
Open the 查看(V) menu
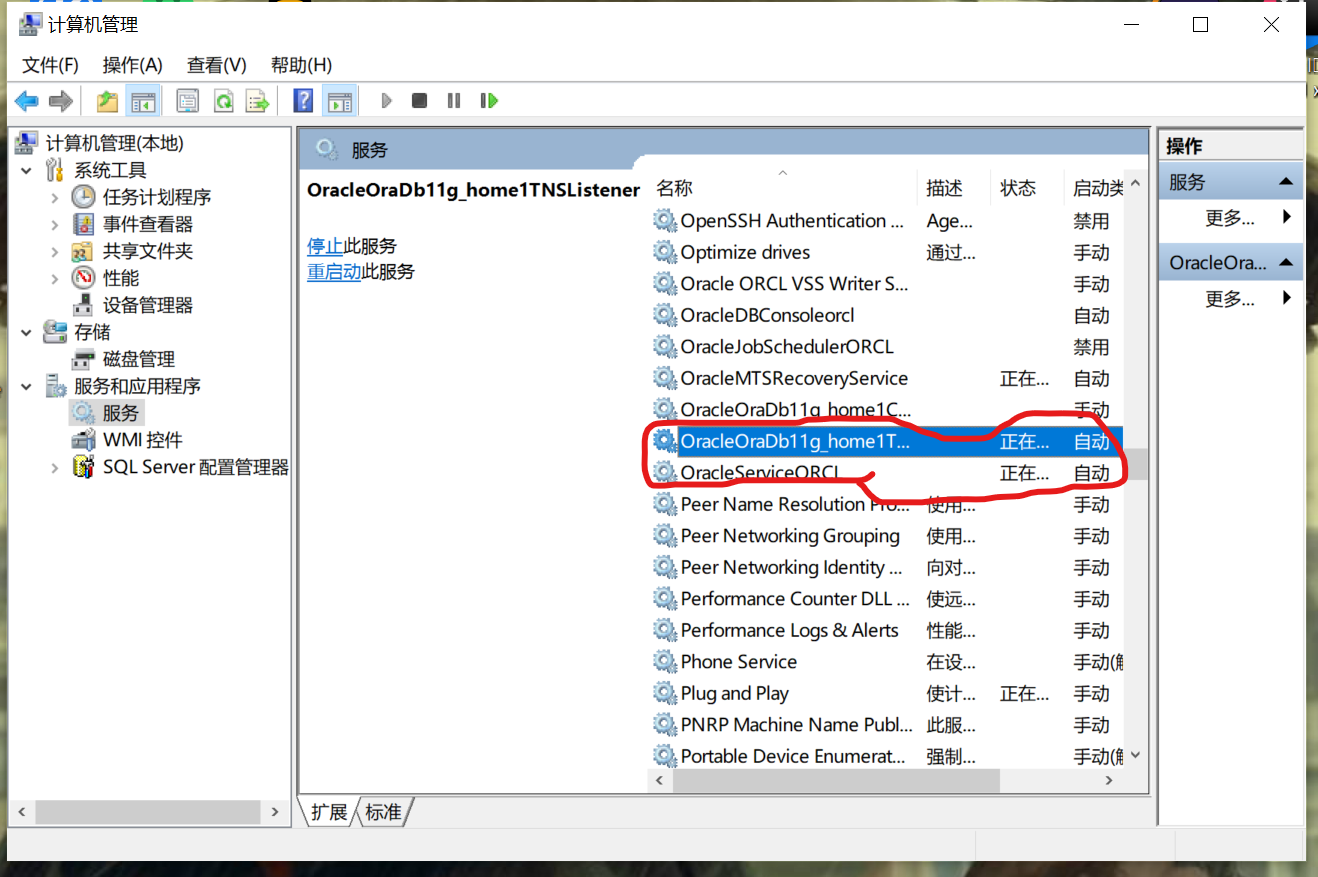coord(217,65)
